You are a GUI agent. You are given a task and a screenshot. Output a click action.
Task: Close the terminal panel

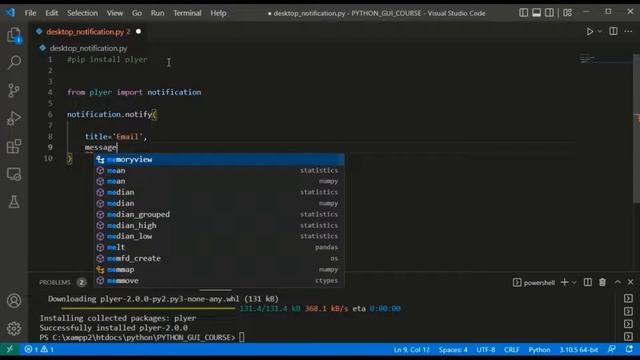pyautogui.click(x=631, y=282)
